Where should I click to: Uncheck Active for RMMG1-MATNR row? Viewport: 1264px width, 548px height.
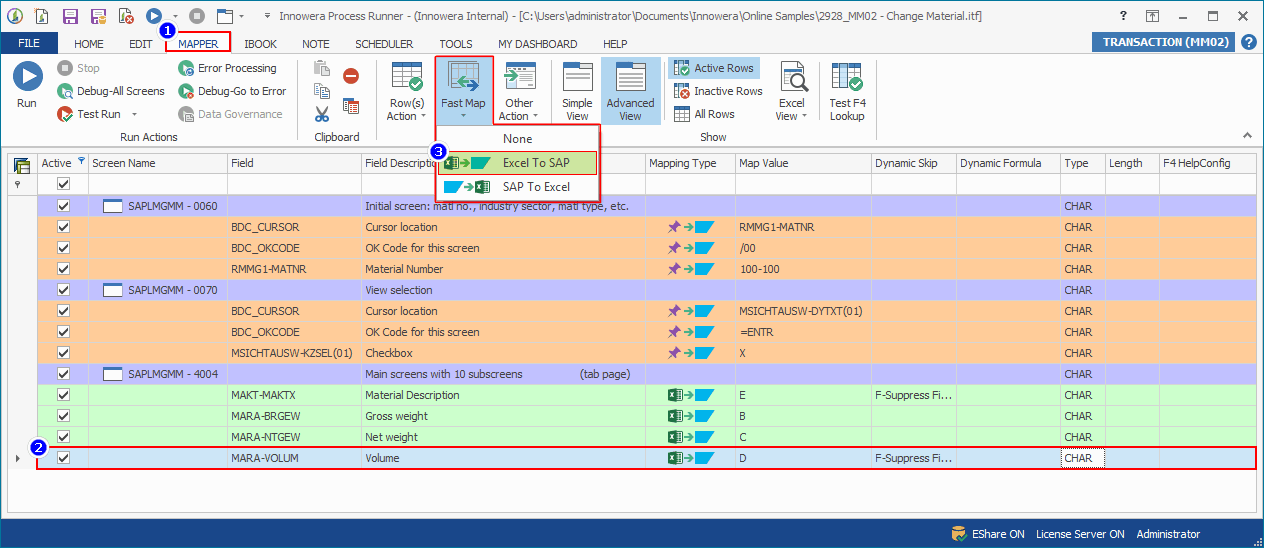[x=64, y=269]
